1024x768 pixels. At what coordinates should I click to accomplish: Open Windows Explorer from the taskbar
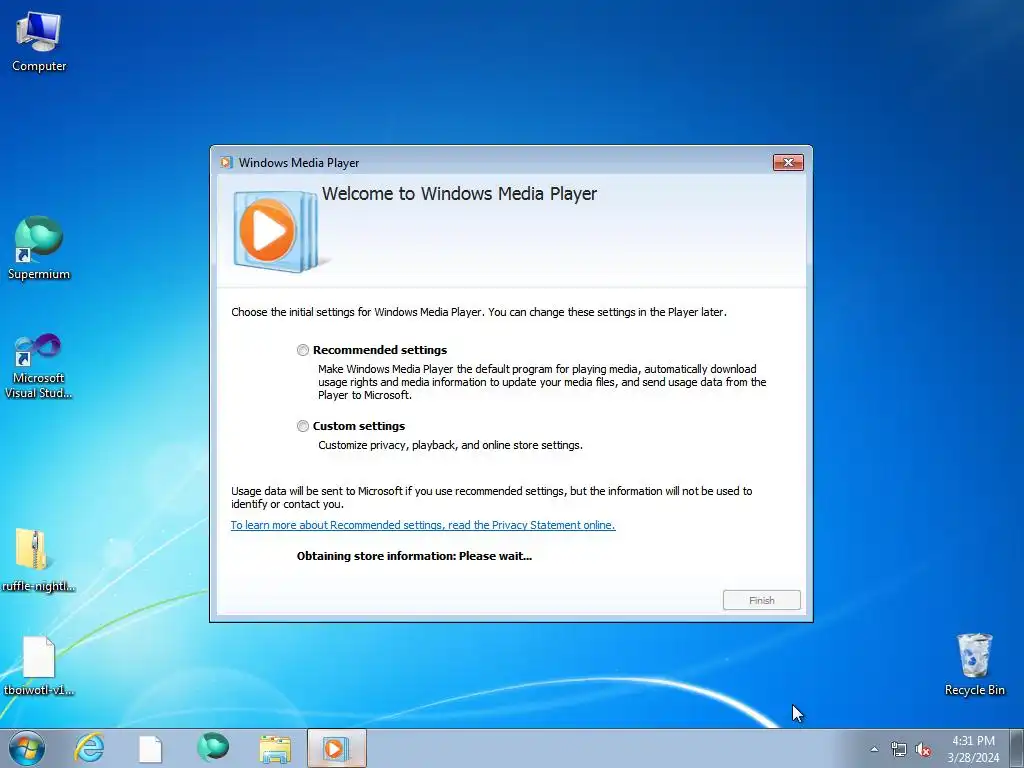coord(275,749)
